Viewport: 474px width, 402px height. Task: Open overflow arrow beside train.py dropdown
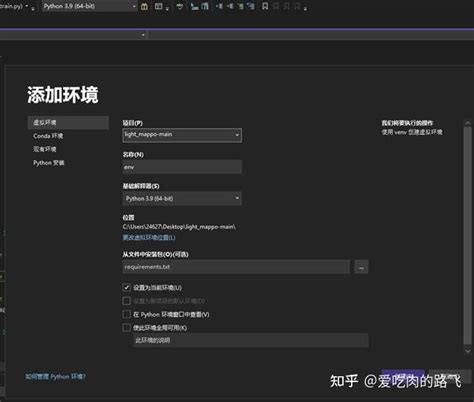[33, 9]
